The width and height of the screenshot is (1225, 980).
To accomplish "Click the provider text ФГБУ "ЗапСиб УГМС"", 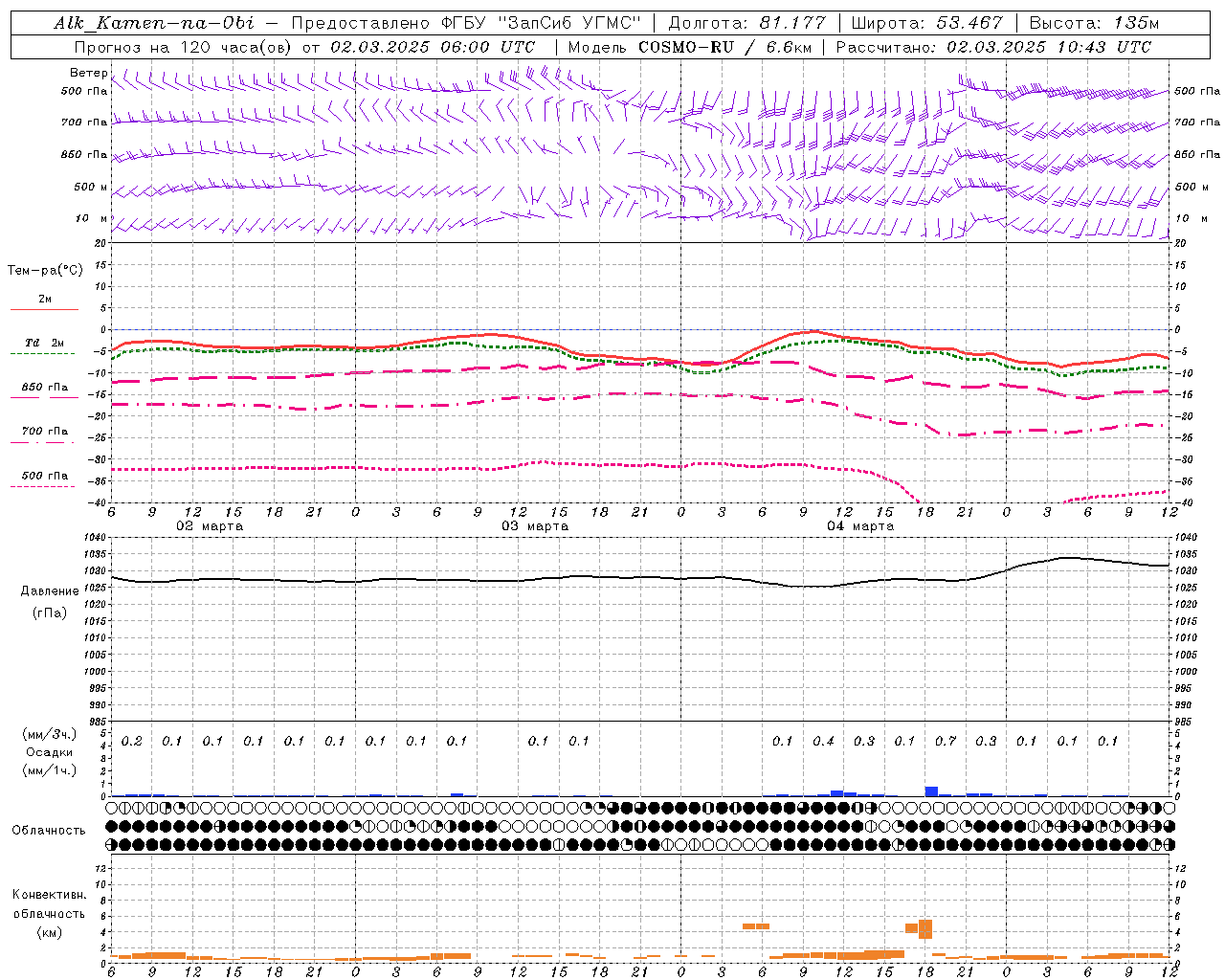I will (542, 23).
